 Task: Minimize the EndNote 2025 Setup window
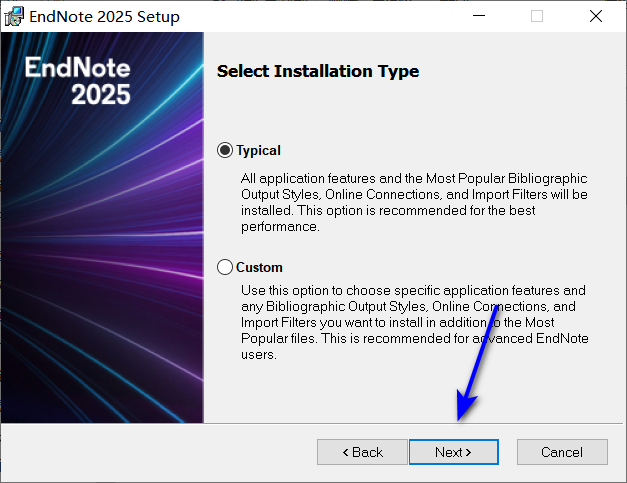(x=479, y=16)
